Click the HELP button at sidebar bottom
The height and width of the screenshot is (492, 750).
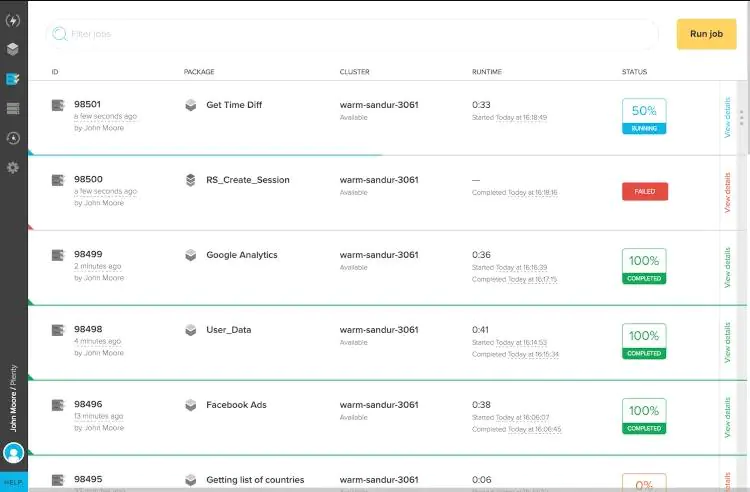(13, 482)
